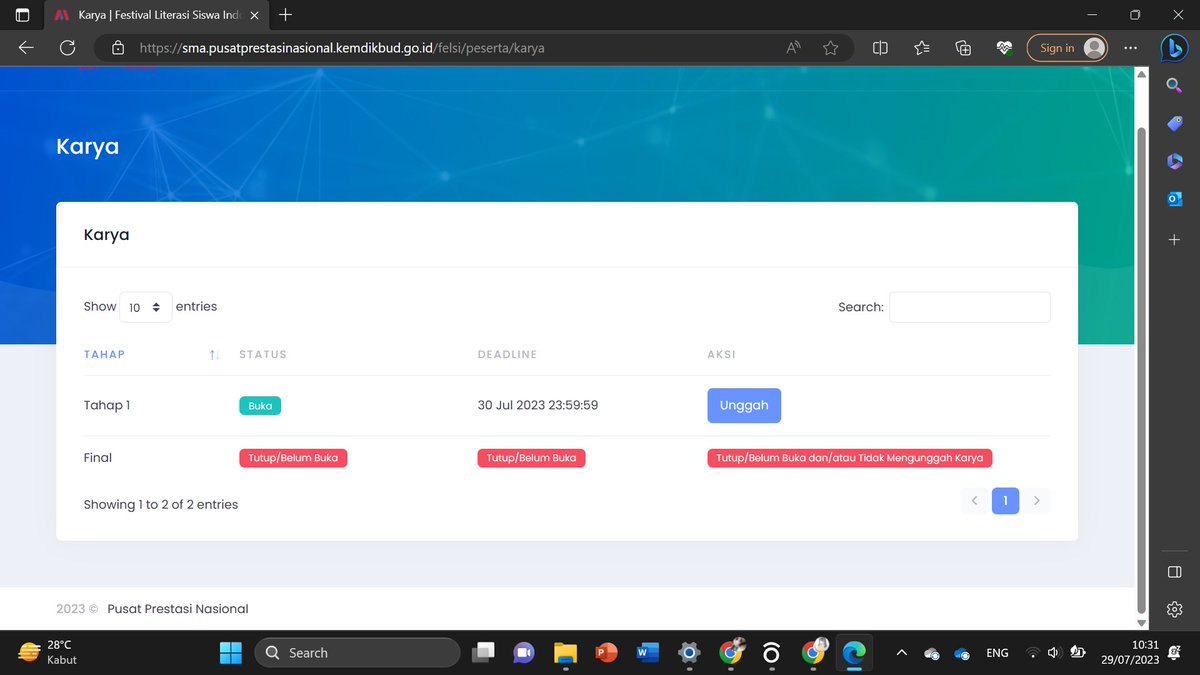
Task: Add a sidebar app with plus icon
Action: tap(1174, 240)
